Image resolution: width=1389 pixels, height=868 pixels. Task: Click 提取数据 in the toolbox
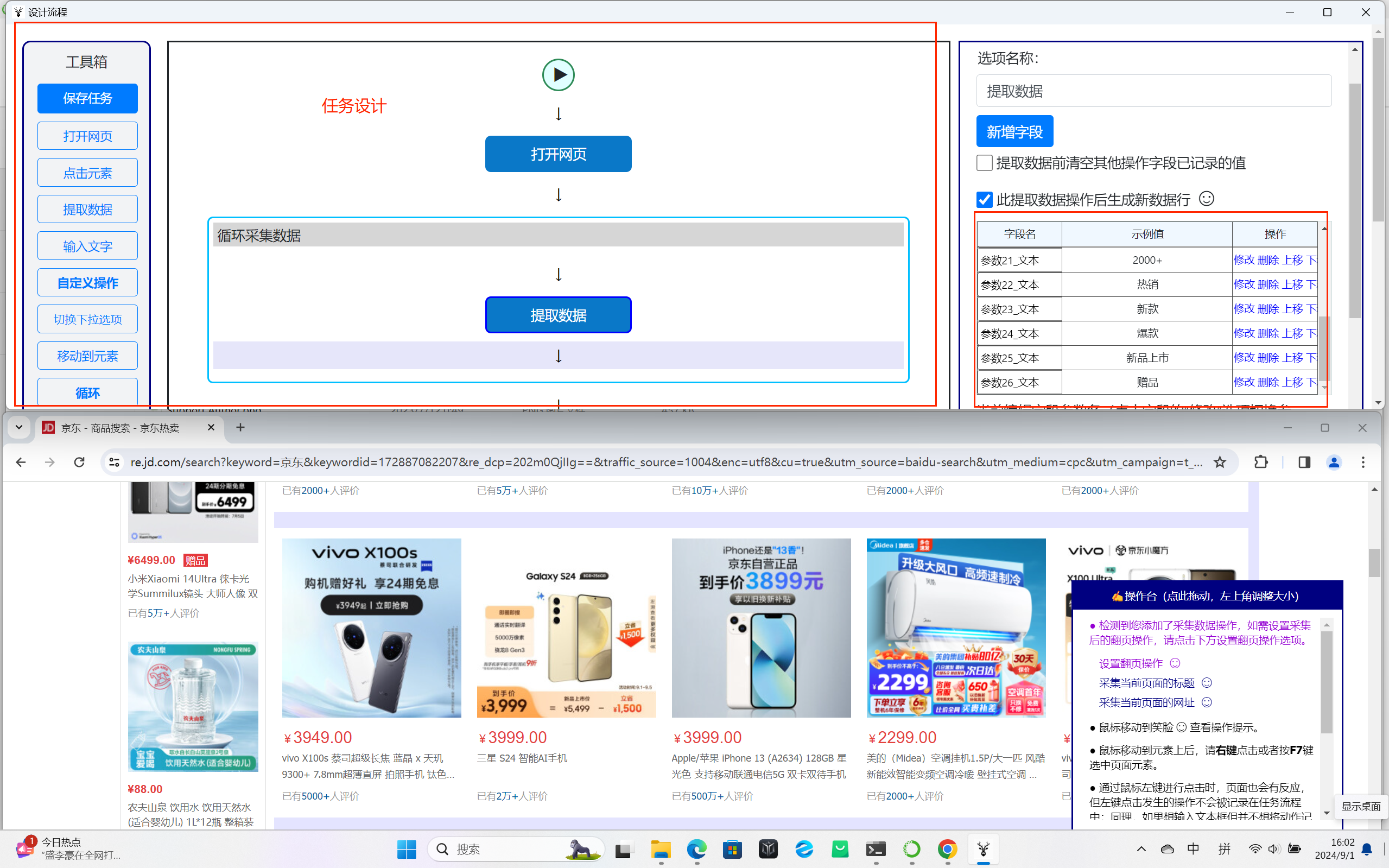tap(87, 210)
